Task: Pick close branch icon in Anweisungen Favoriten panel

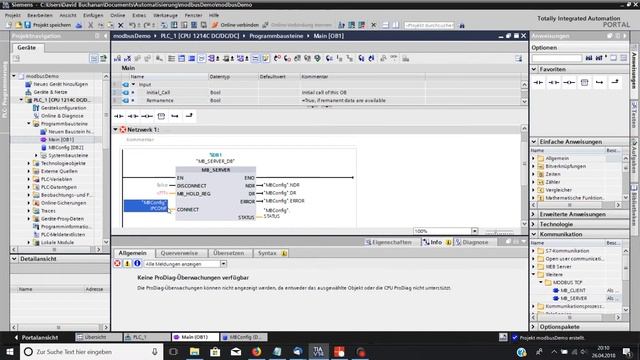Action: pos(615,82)
